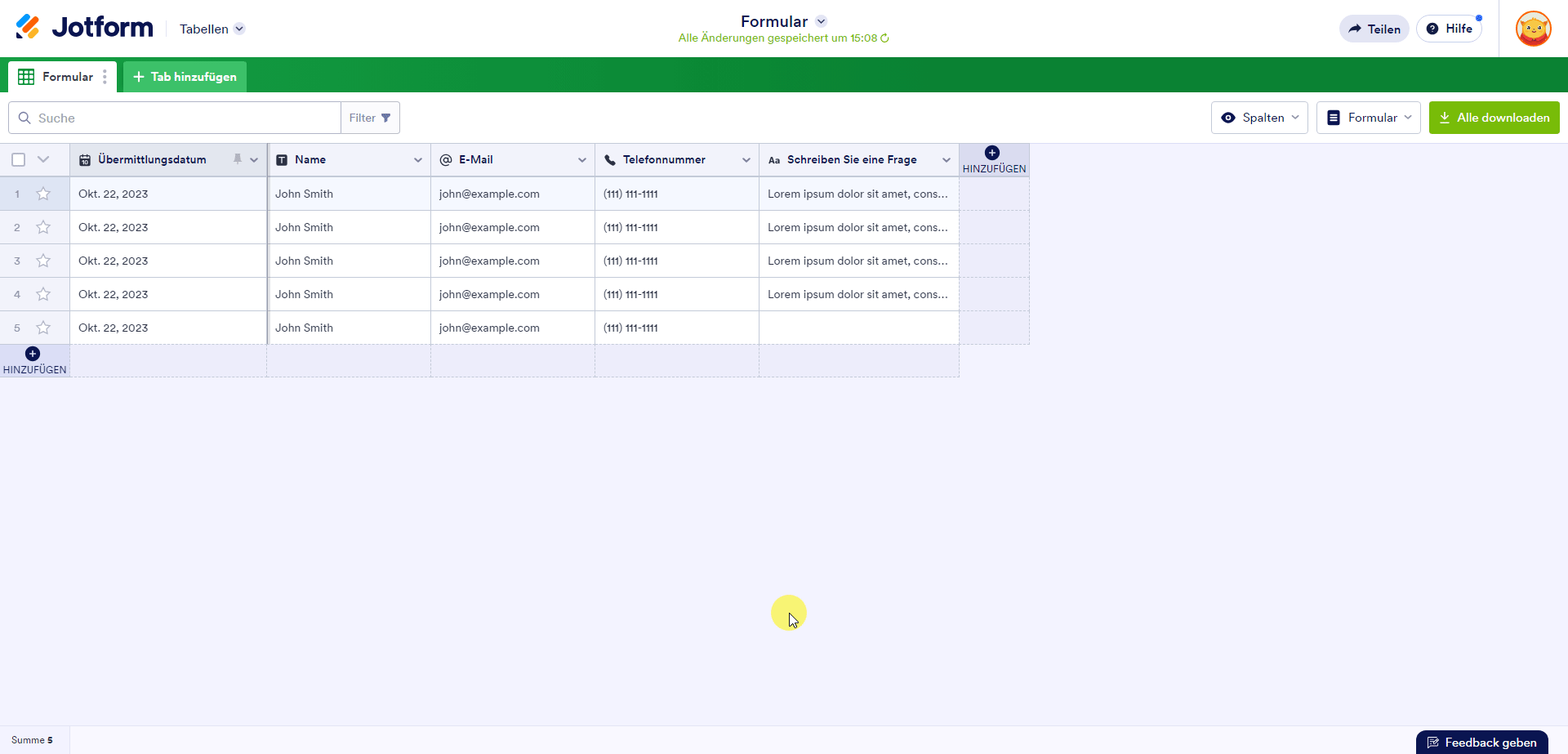1568x754 pixels.
Task: Click 'Alle downloaden' button
Action: click(1494, 118)
